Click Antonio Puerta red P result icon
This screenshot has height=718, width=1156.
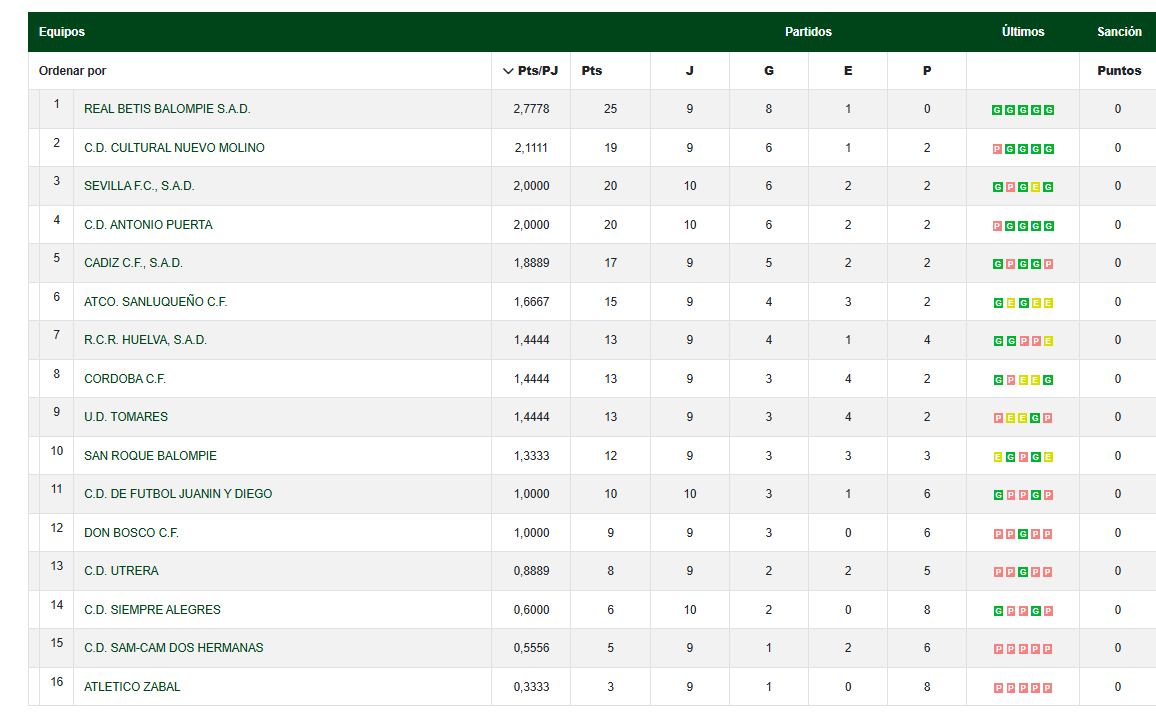(x=997, y=226)
